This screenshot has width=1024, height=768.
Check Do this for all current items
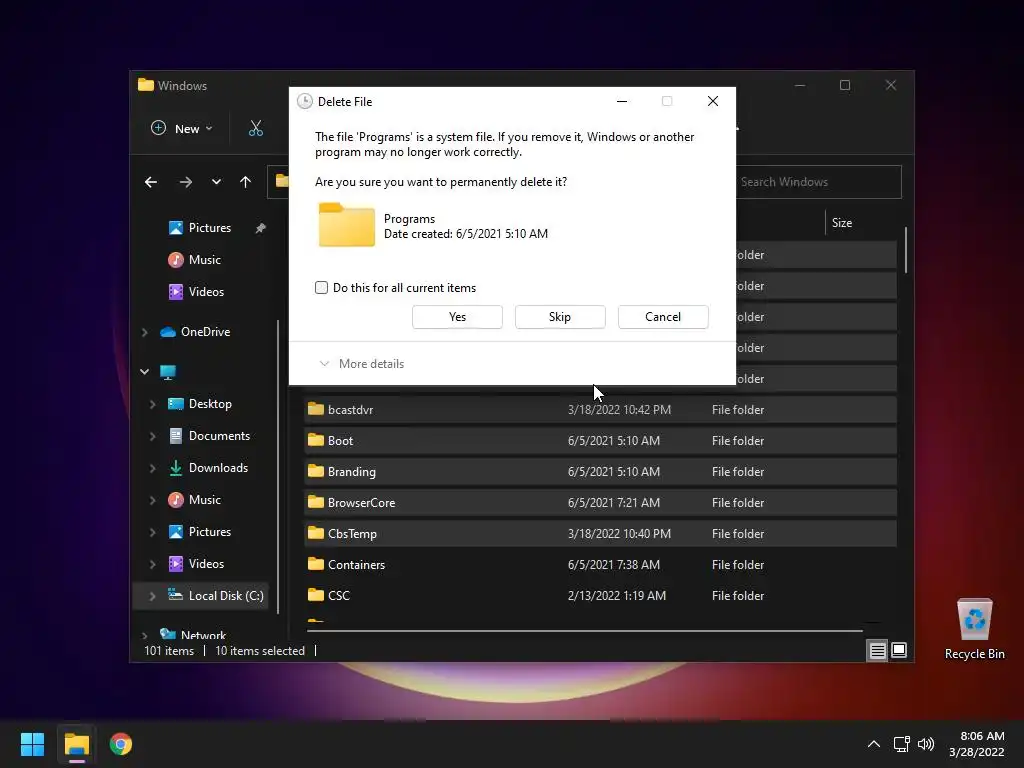tap(321, 288)
